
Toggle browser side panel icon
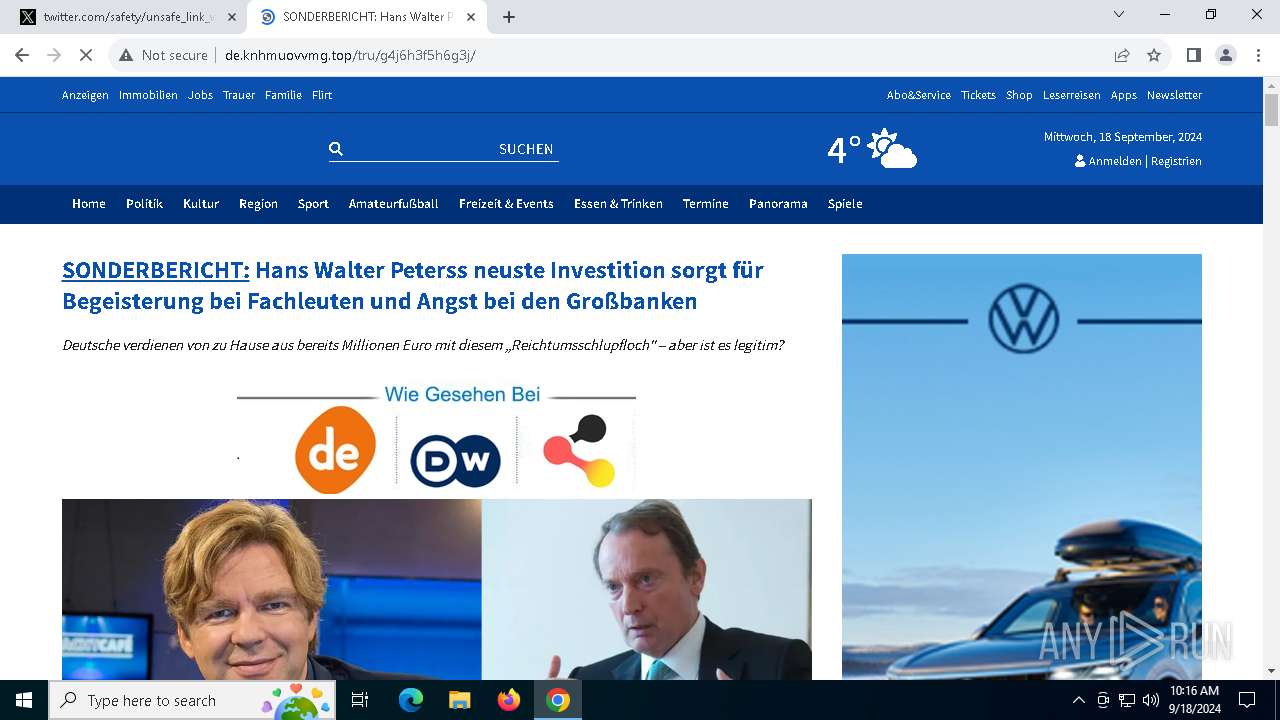(x=1193, y=55)
